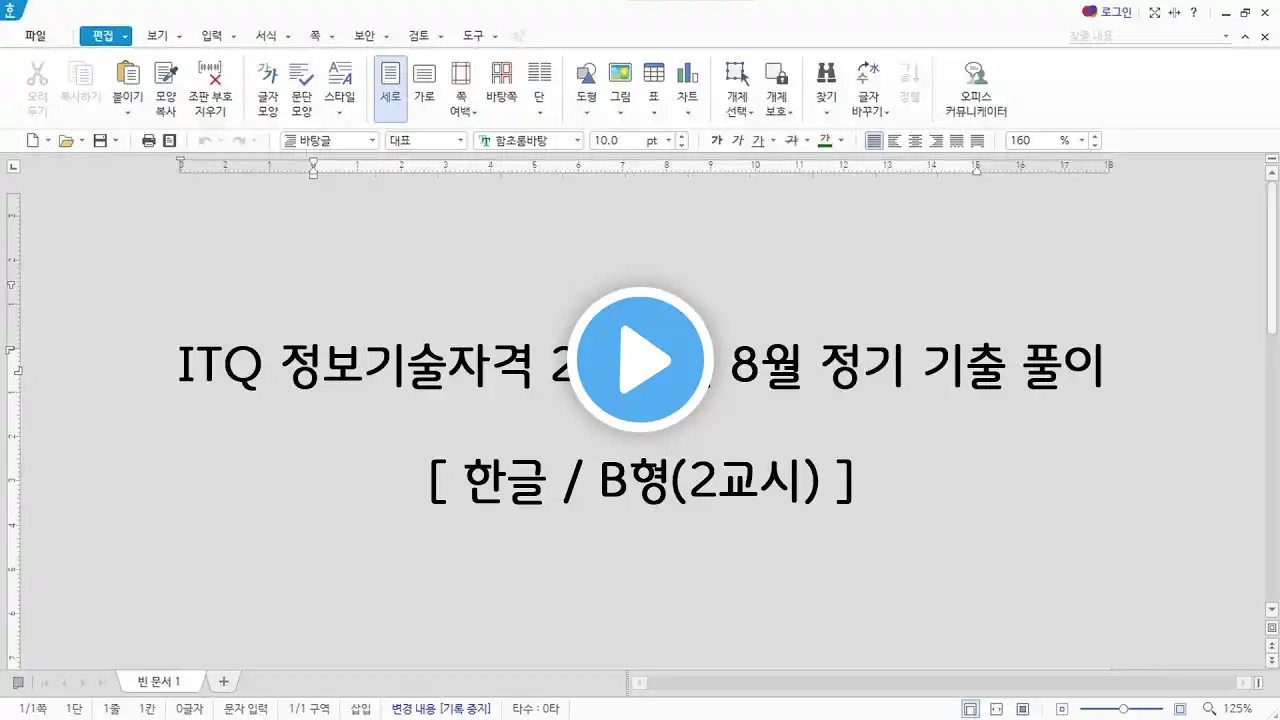Toggle Bold (진한 가) formatting
The image size is (1280, 720).
coord(717,141)
